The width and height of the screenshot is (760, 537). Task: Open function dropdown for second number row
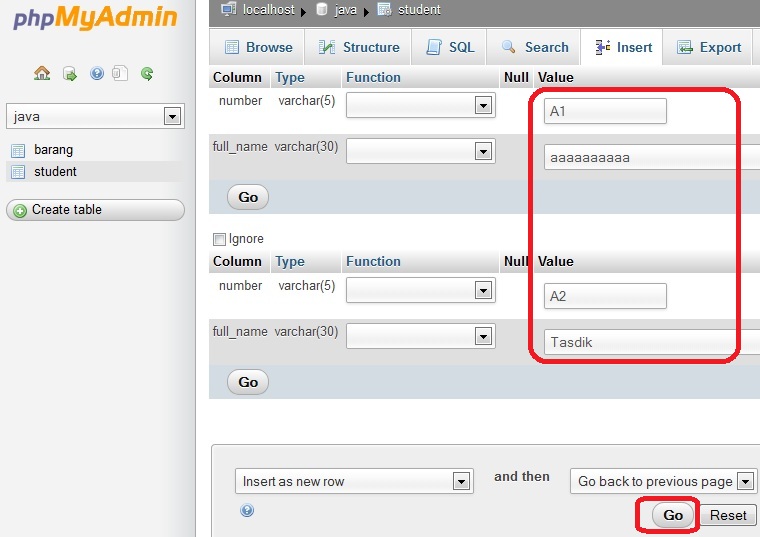click(421, 290)
